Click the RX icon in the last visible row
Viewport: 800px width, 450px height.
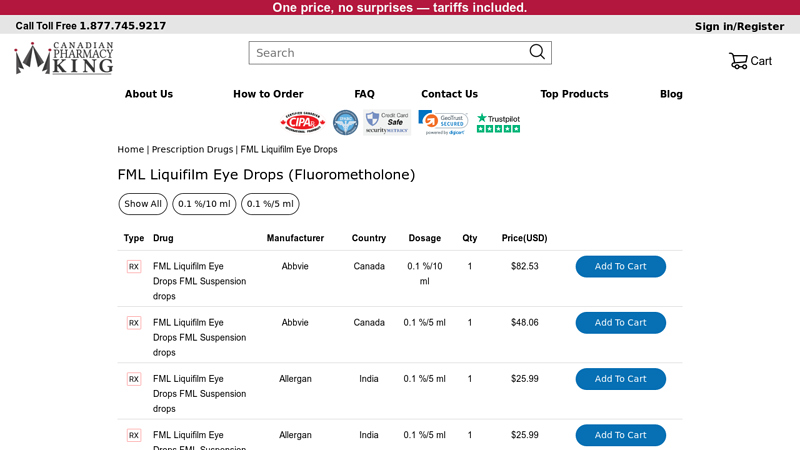click(134, 435)
